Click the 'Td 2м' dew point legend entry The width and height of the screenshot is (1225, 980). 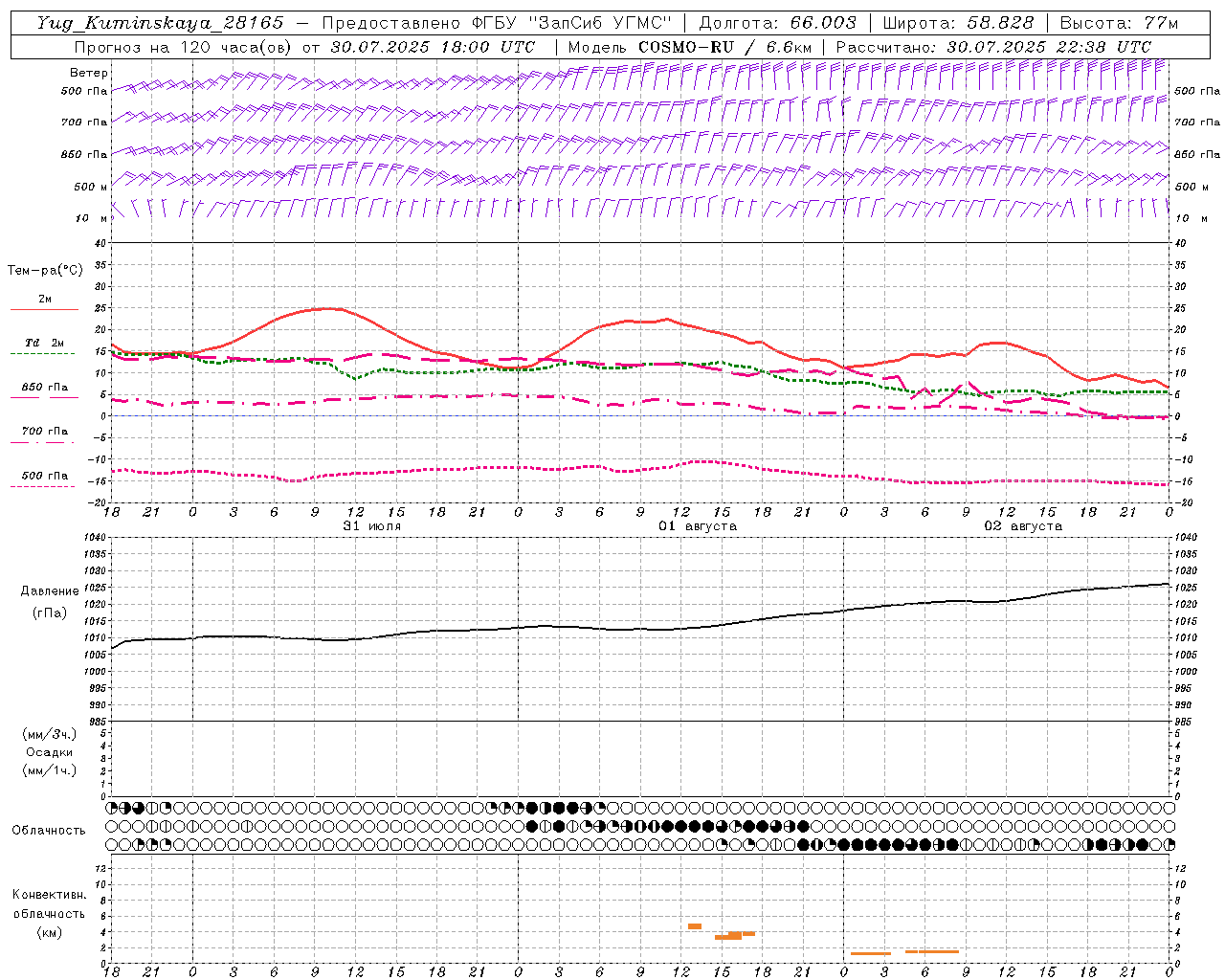(45, 343)
